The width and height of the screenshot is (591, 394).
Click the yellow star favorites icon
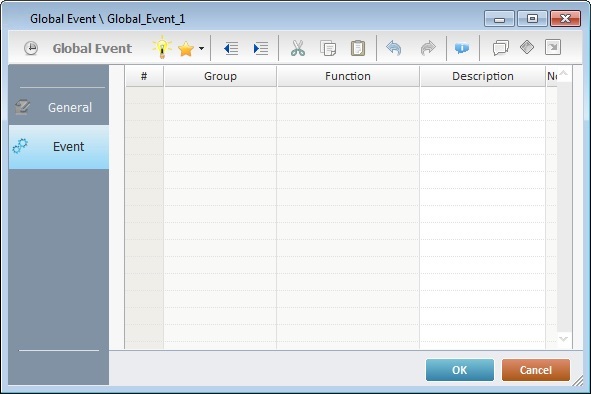[x=186, y=49]
